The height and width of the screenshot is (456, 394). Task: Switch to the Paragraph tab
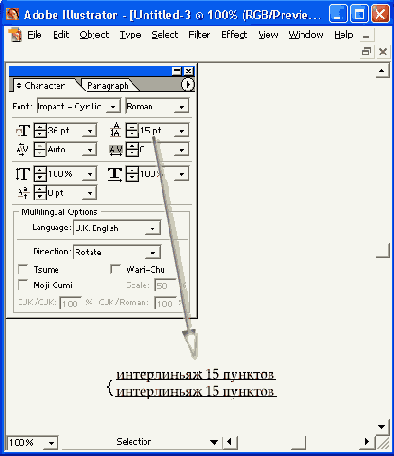pyautogui.click(x=108, y=86)
